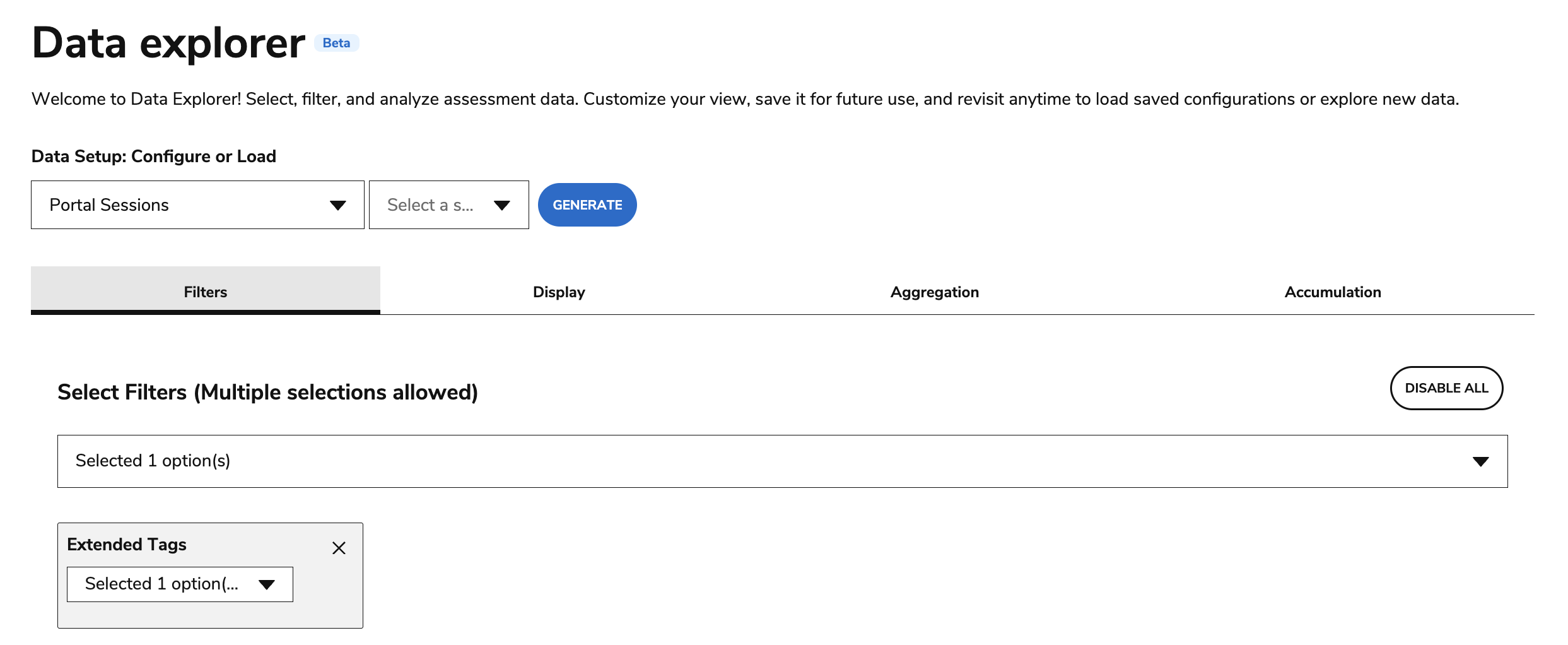Open the Aggregation tab

click(935, 292)
